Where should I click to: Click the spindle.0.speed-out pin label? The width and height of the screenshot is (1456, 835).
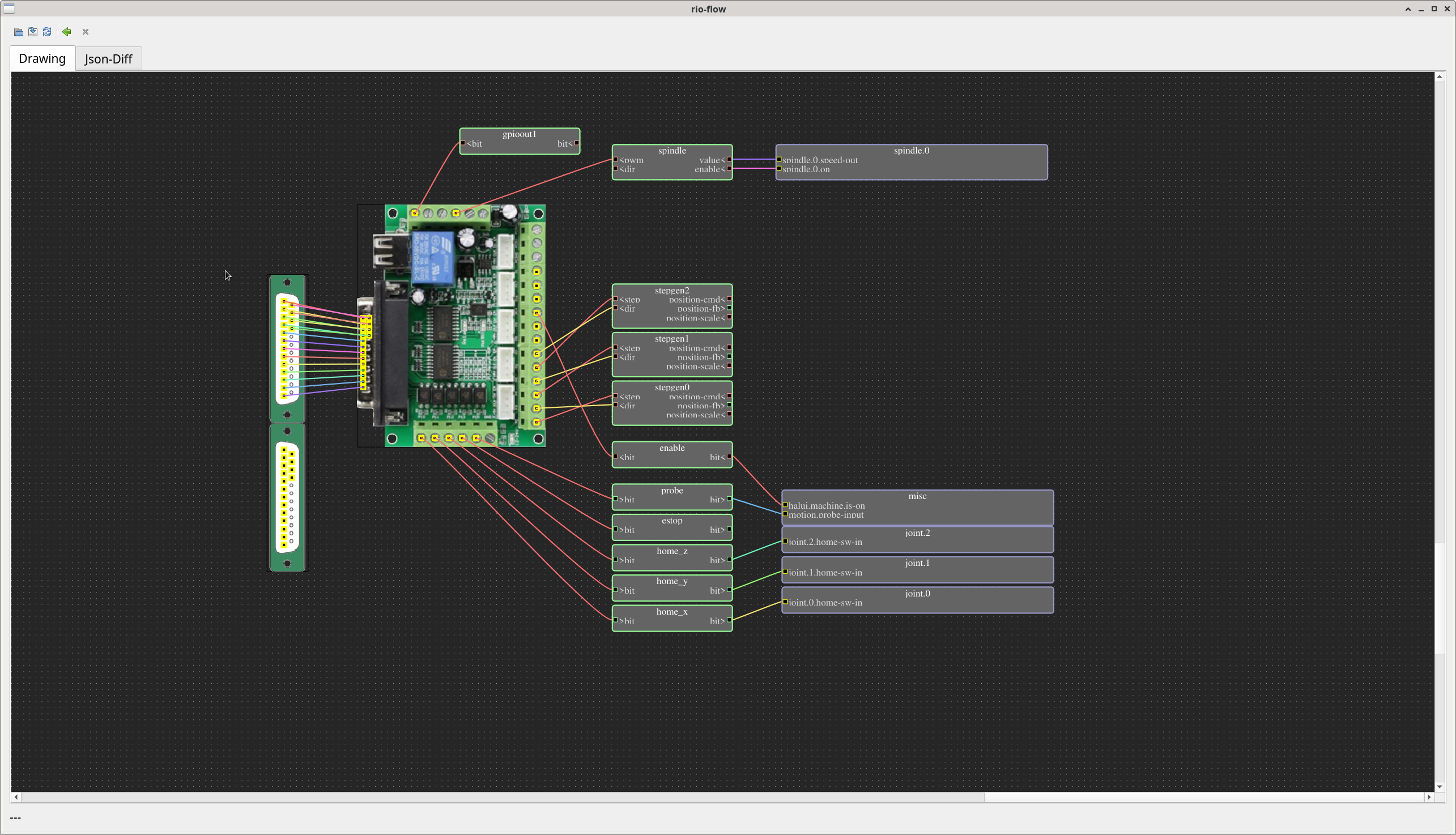point(819,160)
